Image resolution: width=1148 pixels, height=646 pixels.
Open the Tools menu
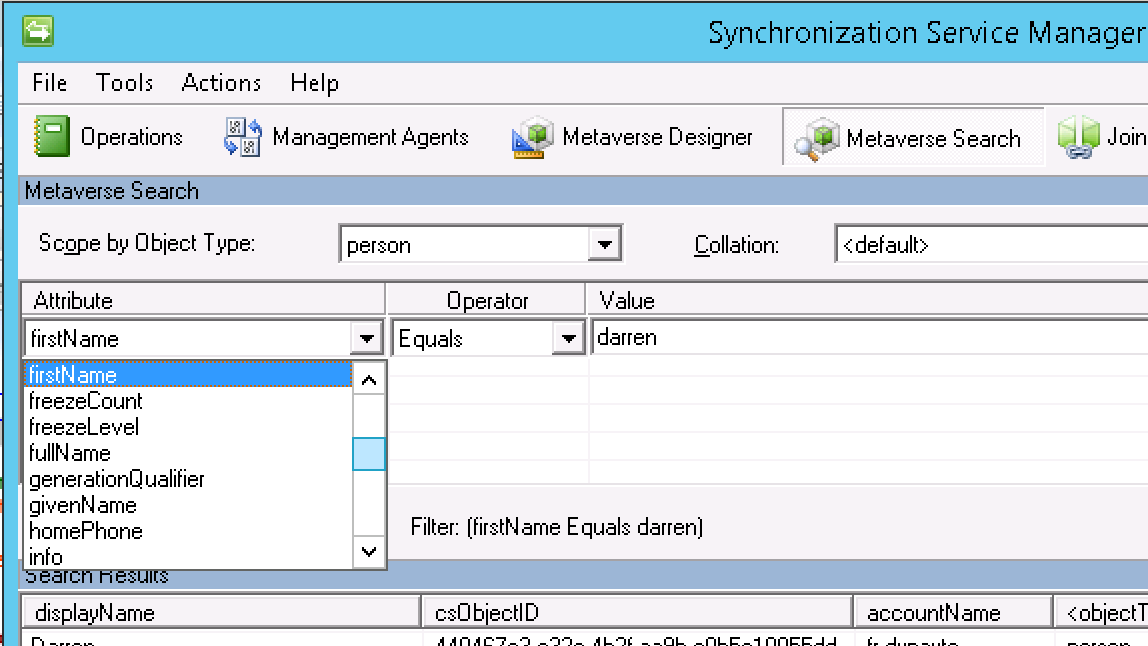click(124, 83)
